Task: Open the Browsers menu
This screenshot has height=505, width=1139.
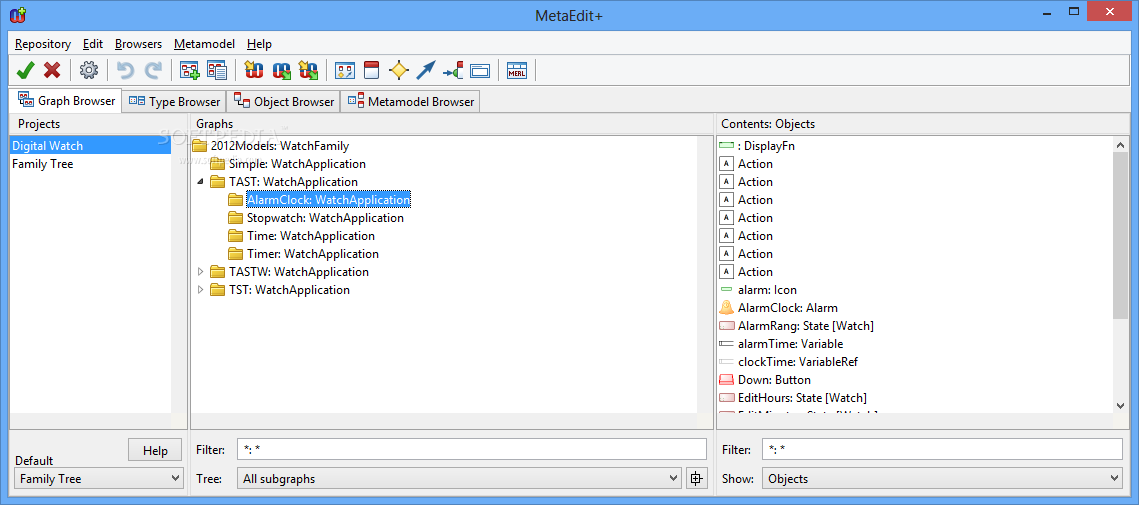Action: tap(139, 44)
